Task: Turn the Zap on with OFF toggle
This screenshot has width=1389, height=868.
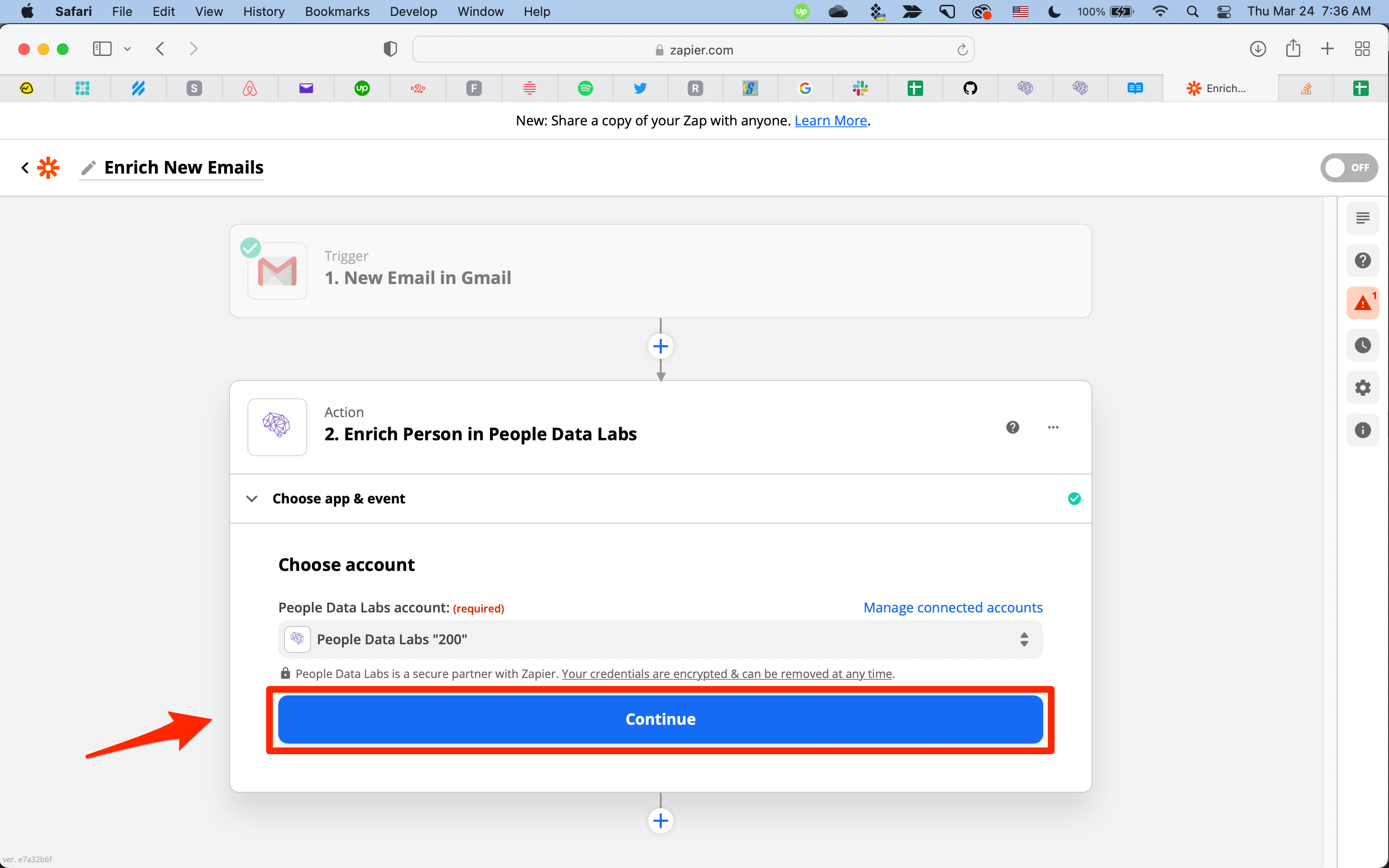Action: [x=1348, y=168]
